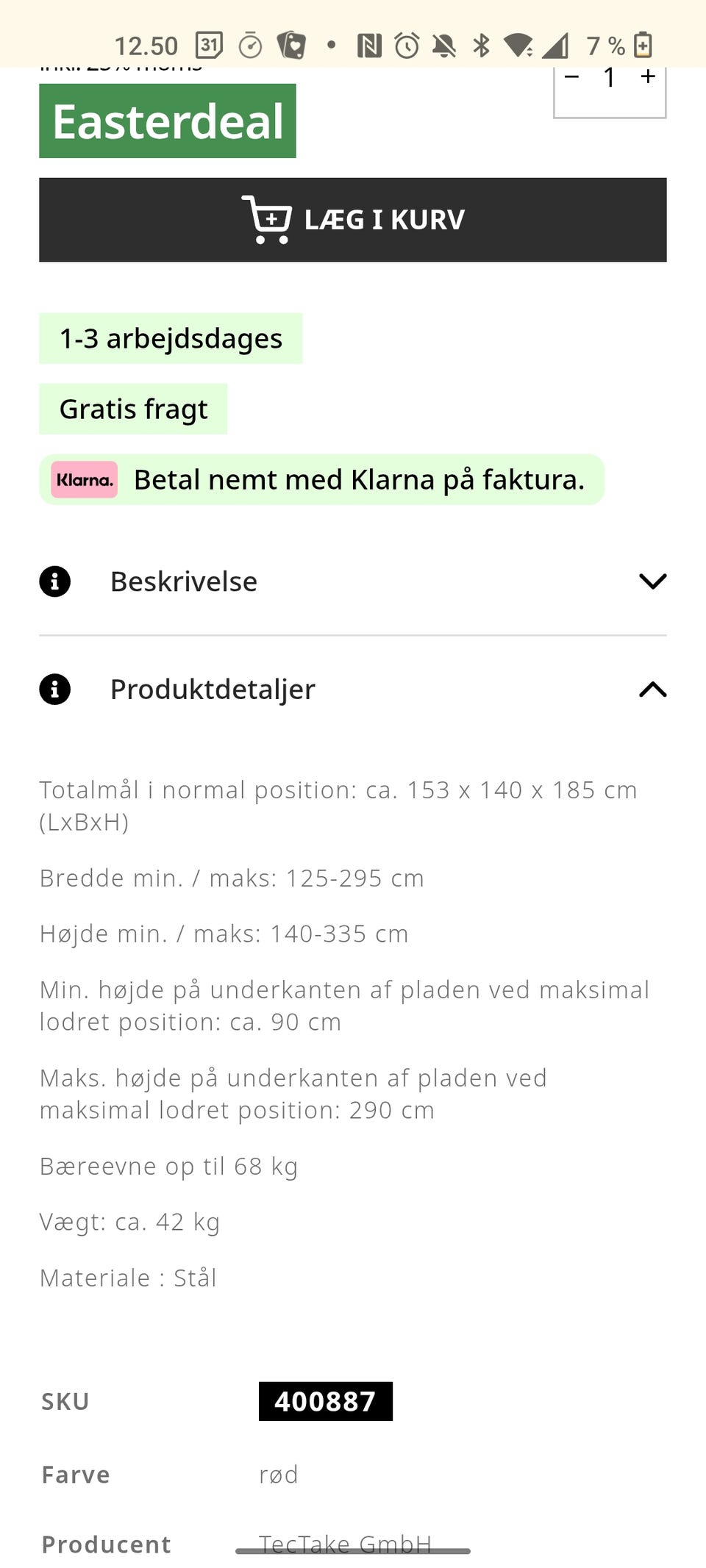Tap the shopping cart icon on Læg i kurv
Screen dimensions: 706x1568
pyautogui.click(x=266, y=219)
